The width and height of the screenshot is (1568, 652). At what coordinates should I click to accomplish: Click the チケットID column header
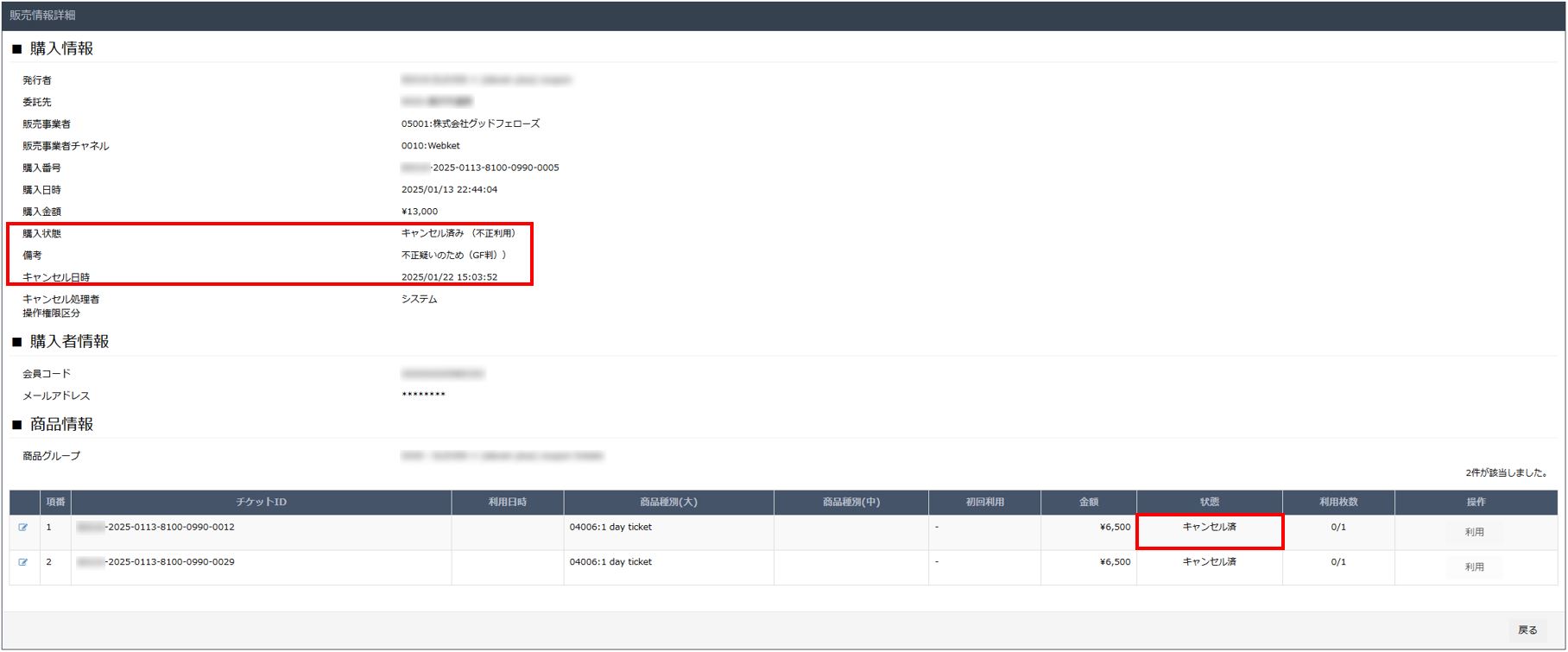point(261,503)
